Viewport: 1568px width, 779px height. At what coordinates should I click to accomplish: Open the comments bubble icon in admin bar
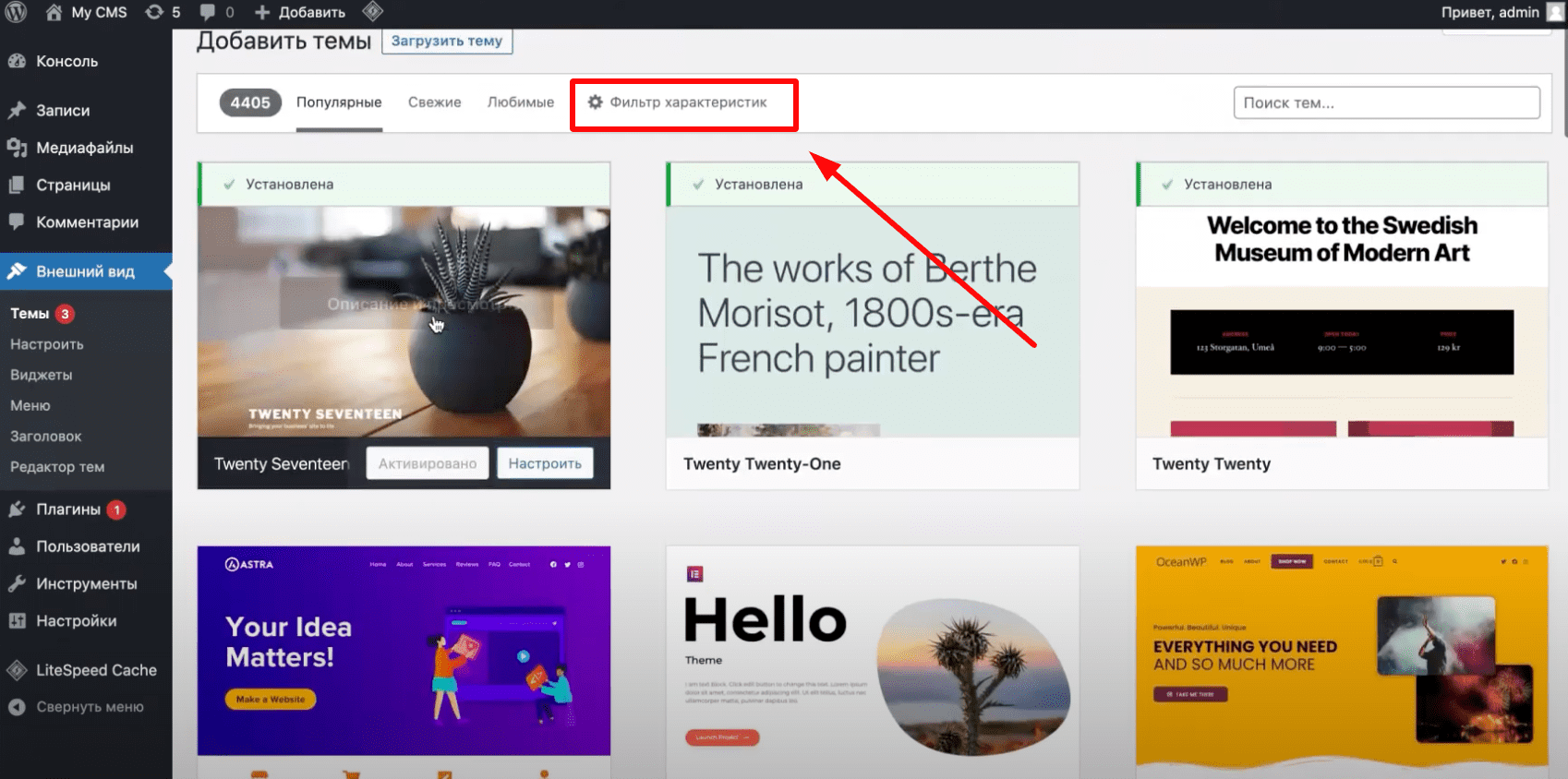click(x=208, y=12)
